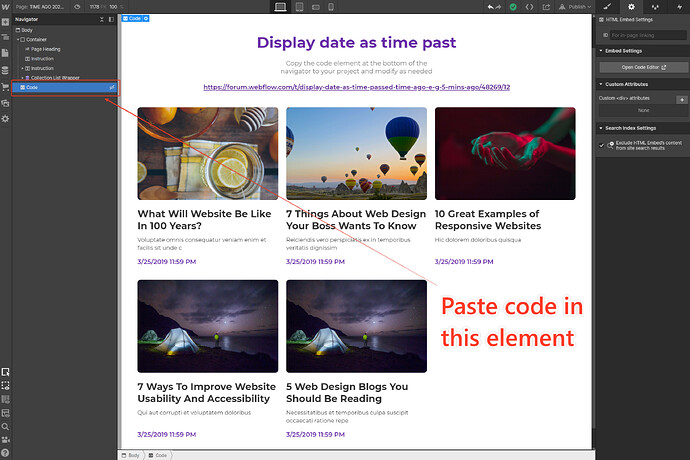Open the Navigator panel icon in sidebar

[5, 37]
